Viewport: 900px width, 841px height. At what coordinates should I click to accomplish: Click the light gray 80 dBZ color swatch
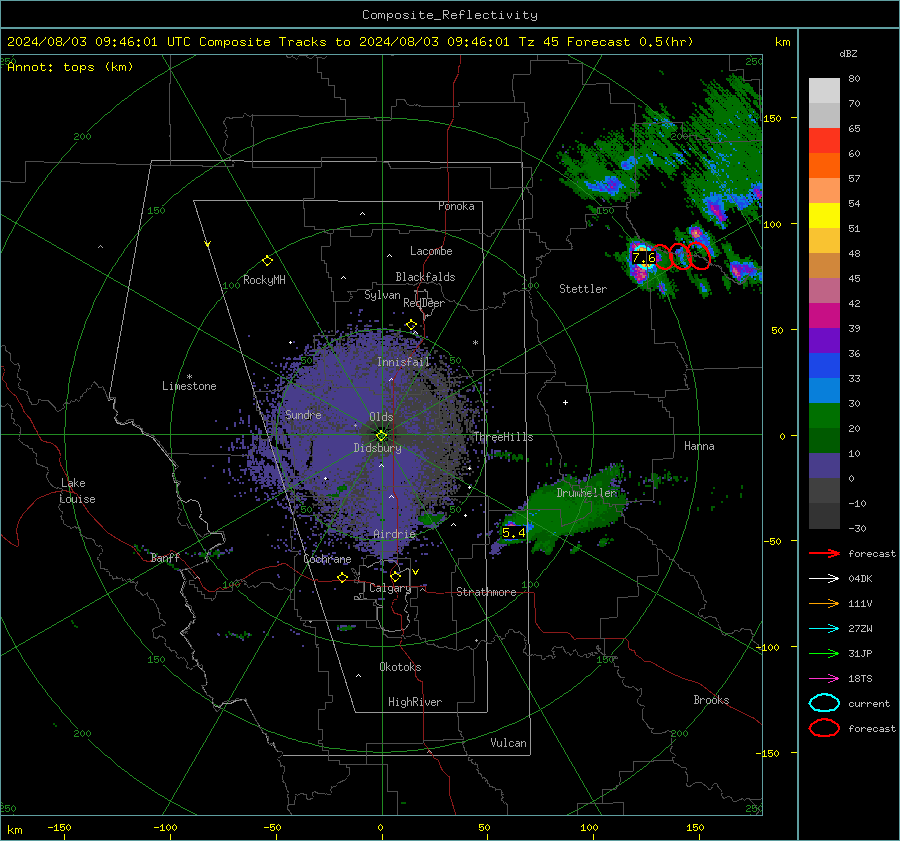[x=824, y=91]
